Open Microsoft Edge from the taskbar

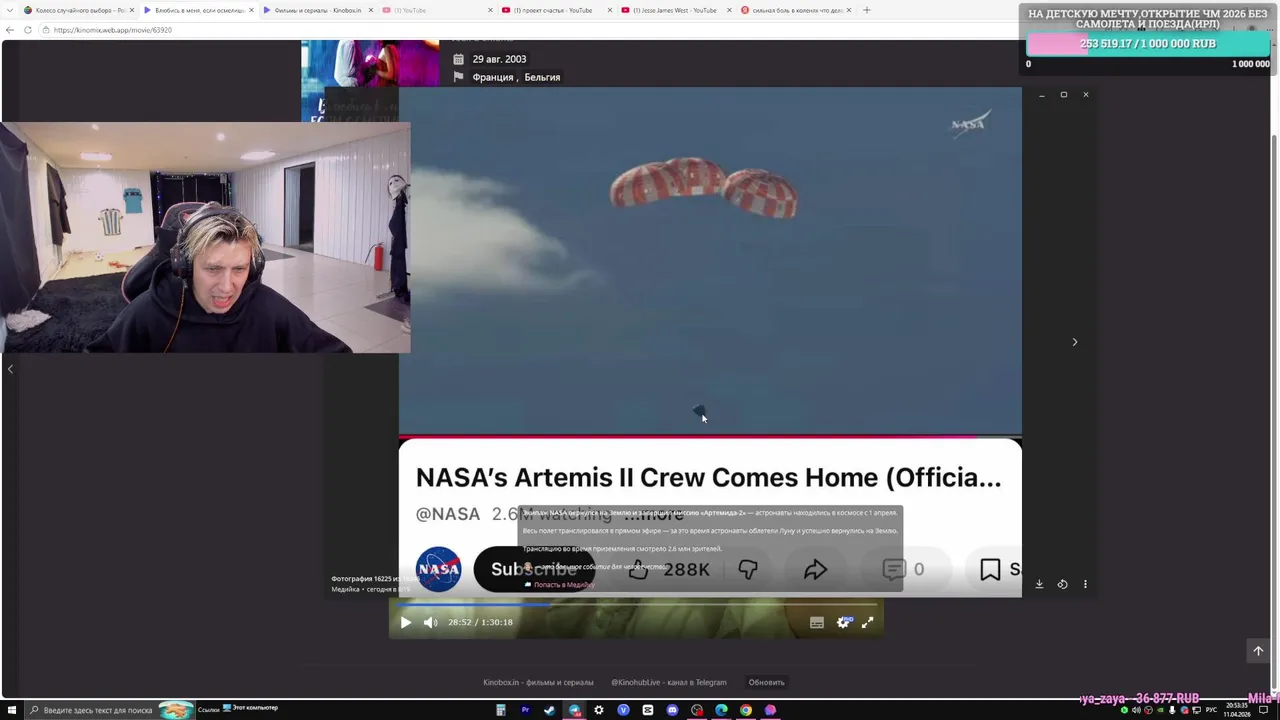pos(721,710)
